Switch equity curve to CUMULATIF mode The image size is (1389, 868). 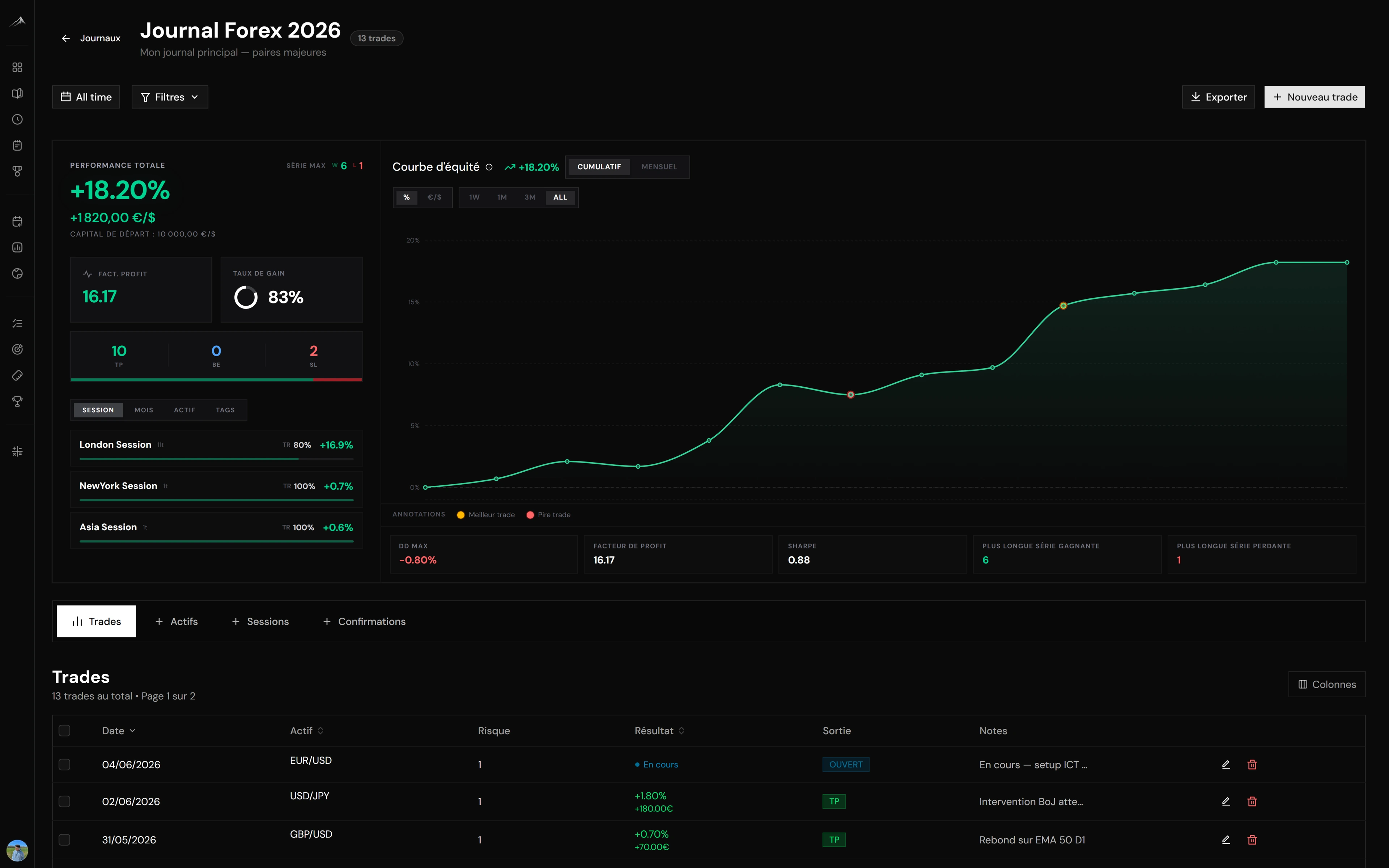tap(599, 167)
